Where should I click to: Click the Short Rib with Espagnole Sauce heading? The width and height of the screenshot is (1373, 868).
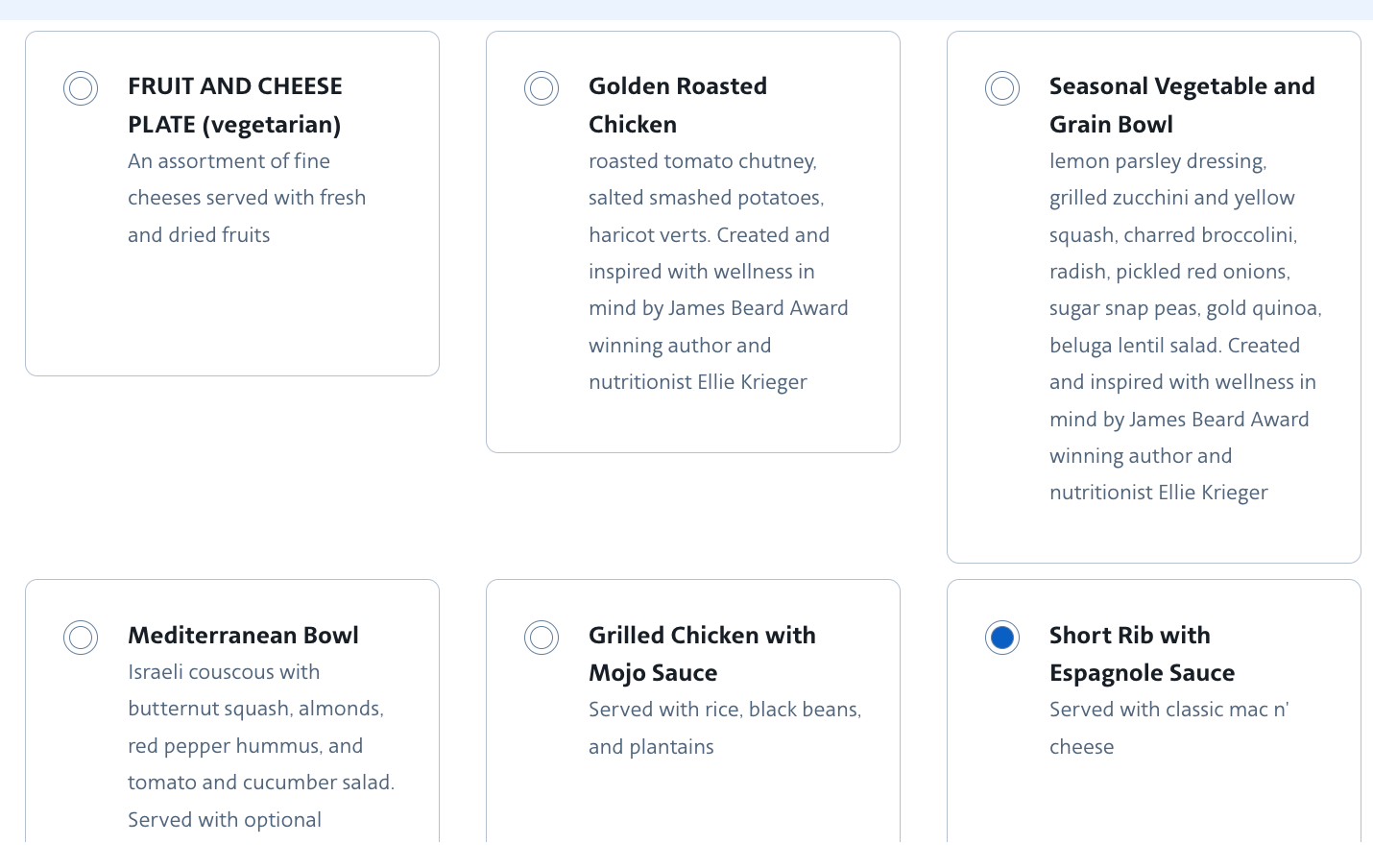(x=1142, y=654)
